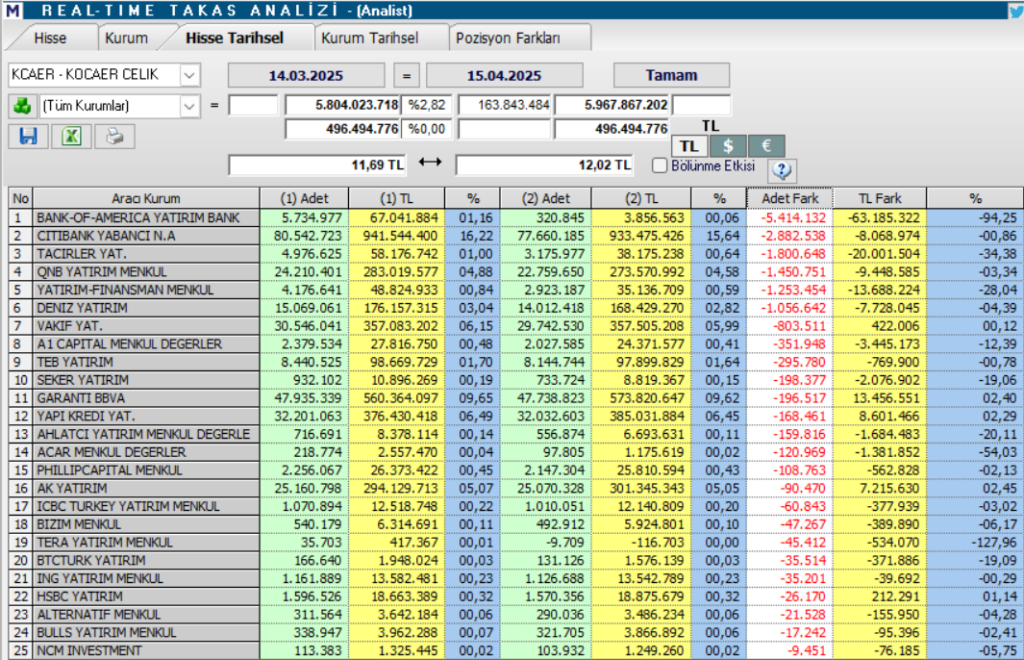Expand the KCAER - KOCAER CELIK stock dropdown
This screenshot has height=660, width=1024.
pyautogui.click(x=189, y=75)
